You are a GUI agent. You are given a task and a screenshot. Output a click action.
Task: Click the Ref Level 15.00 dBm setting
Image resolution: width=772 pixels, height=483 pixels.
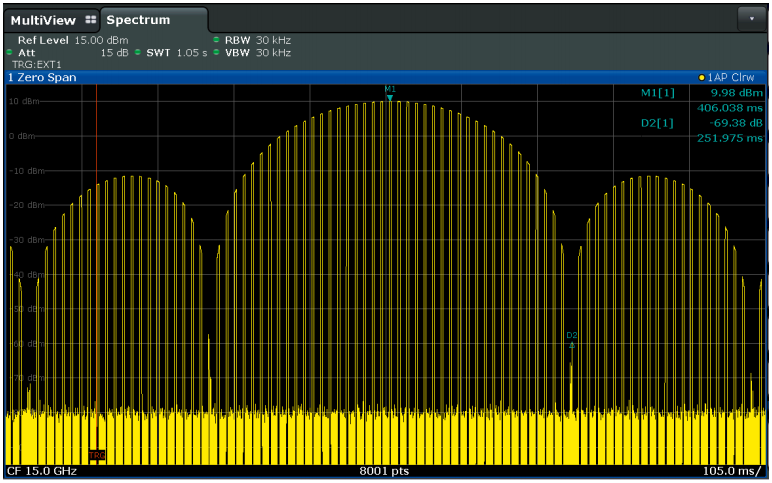72,40
